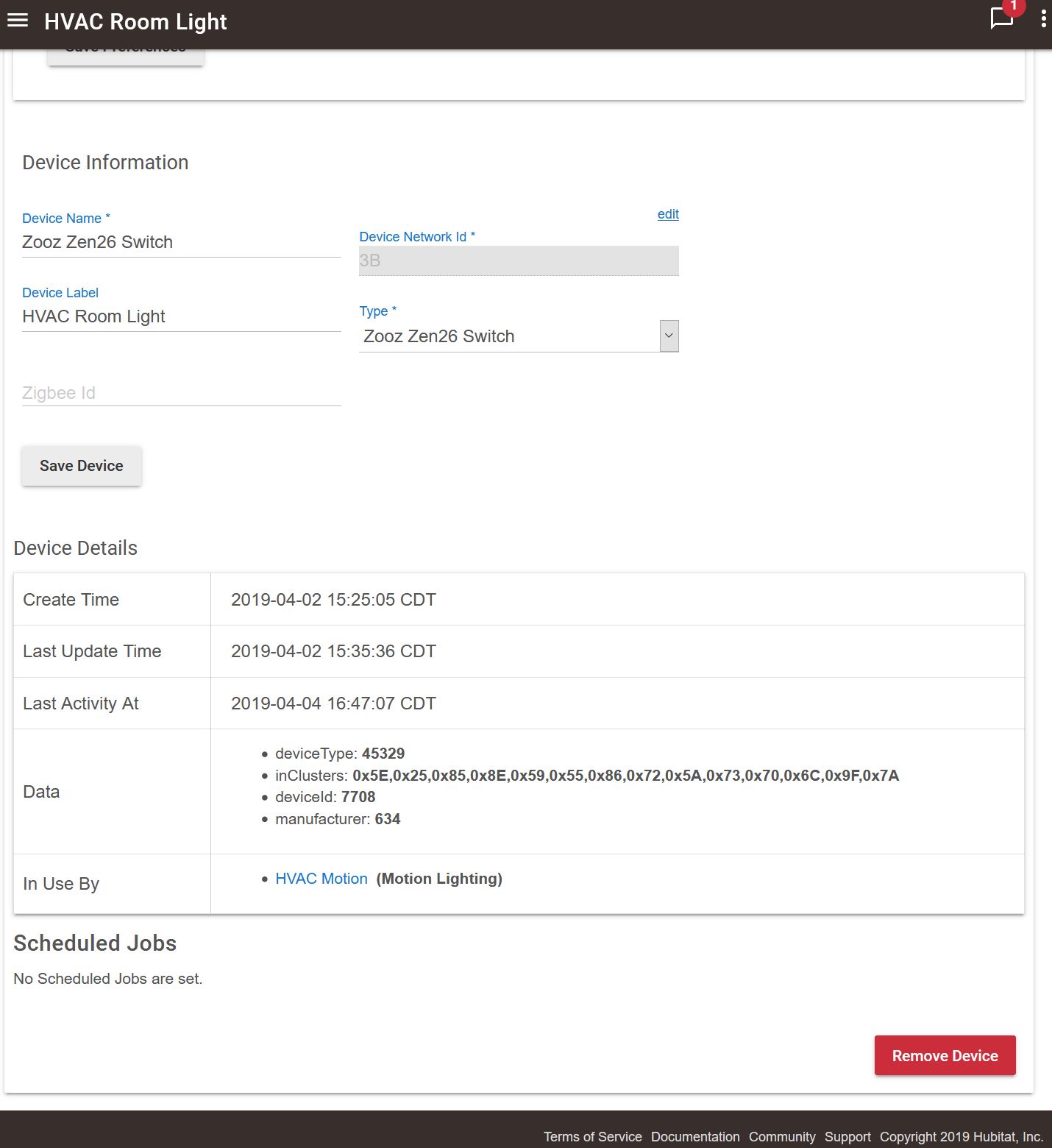1052x1148 pixels.
Task: Go to Documentation in the footer
Action: (x=695, y=1137)
